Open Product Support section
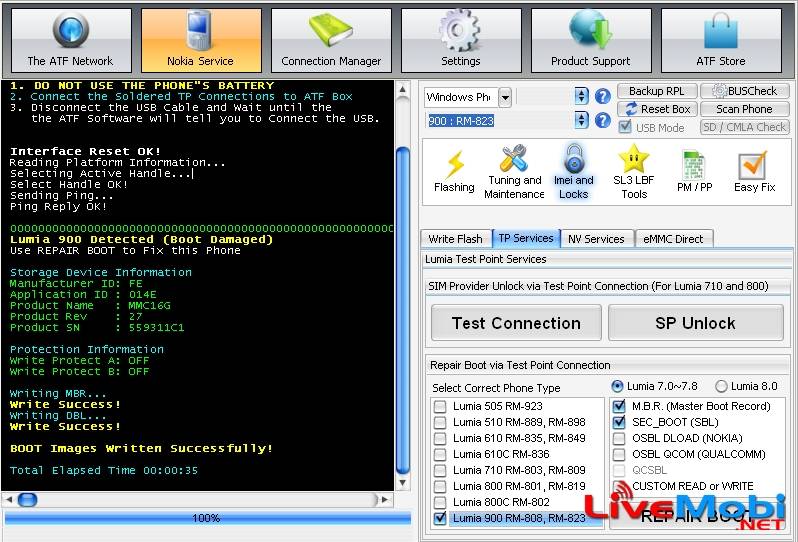This screenshot has width=798, height=542. (591, 40)
